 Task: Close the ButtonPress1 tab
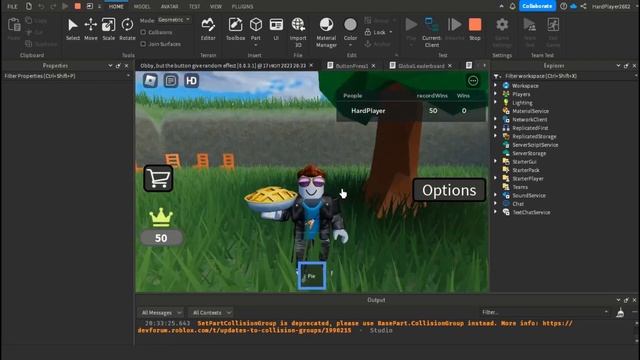373,66
